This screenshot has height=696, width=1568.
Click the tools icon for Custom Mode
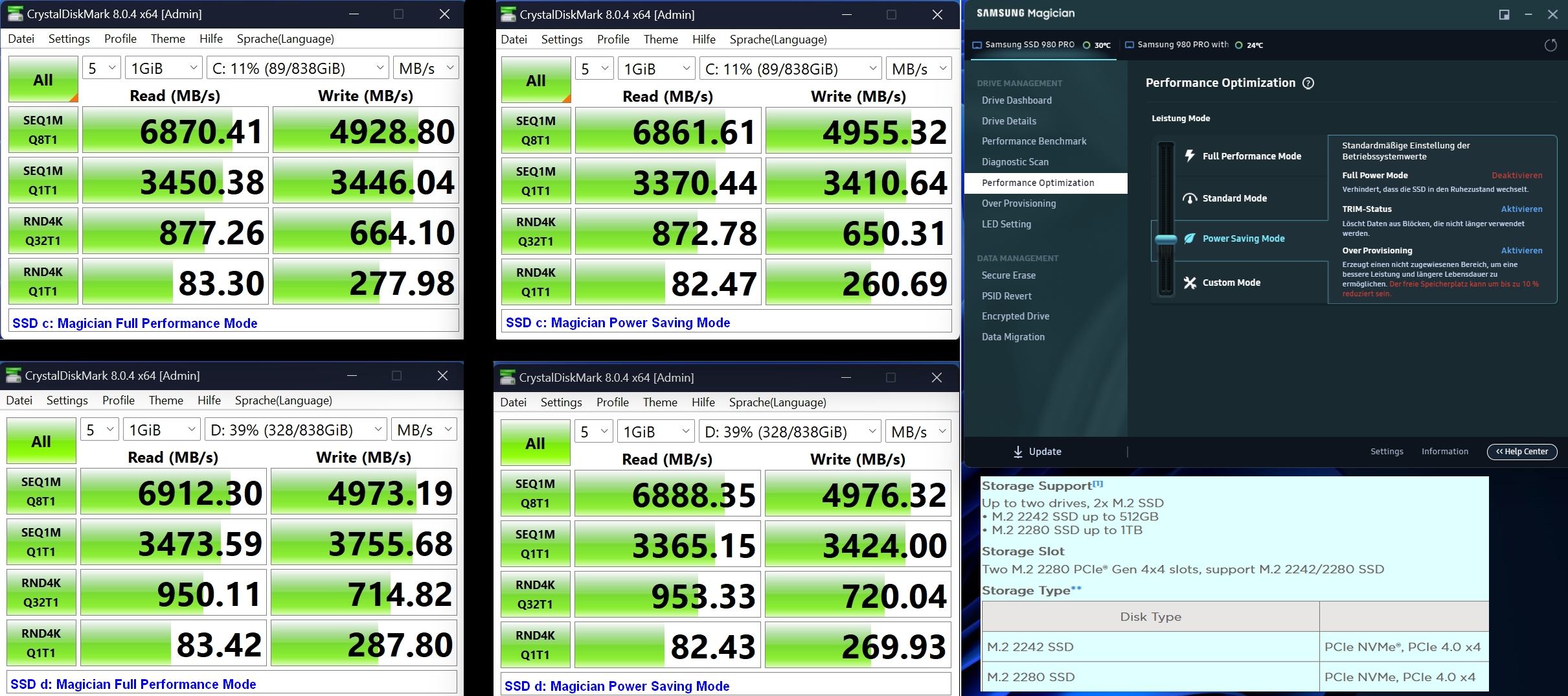coord(1190,283)
